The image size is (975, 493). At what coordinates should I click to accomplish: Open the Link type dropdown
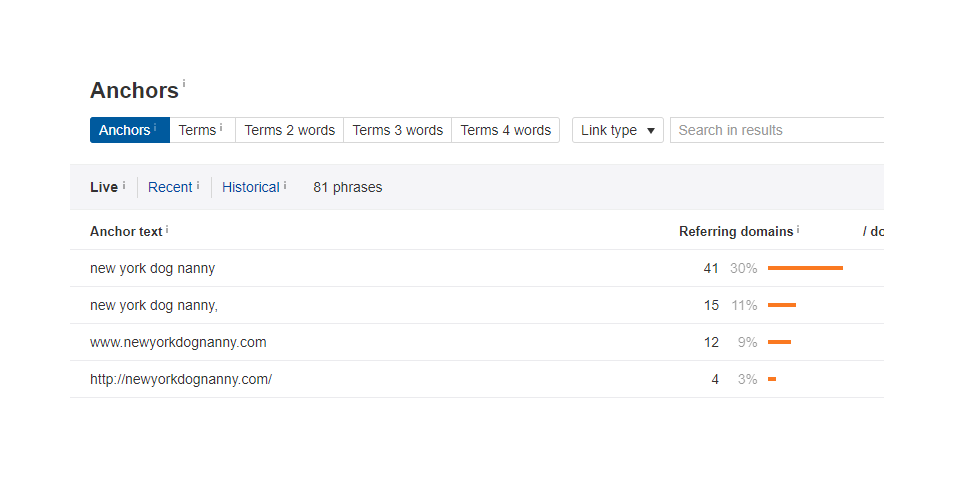point(617,130)
